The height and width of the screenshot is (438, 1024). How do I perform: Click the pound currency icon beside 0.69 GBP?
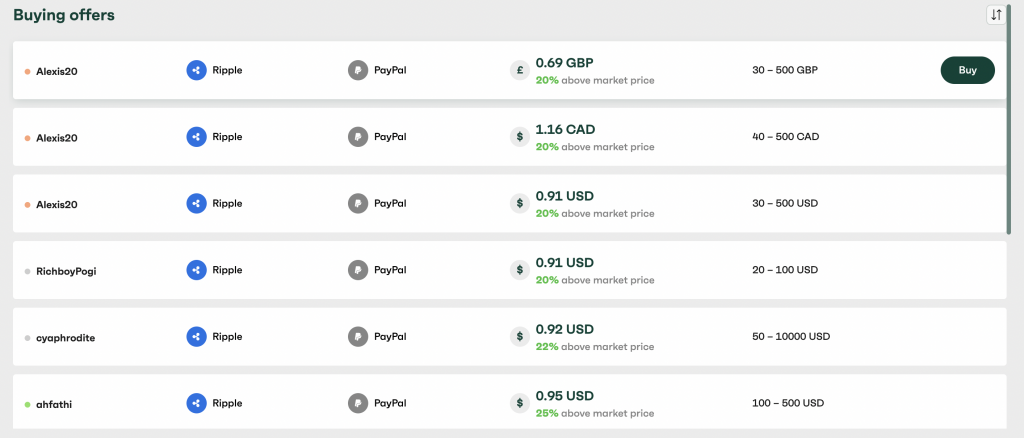point(520,70)
